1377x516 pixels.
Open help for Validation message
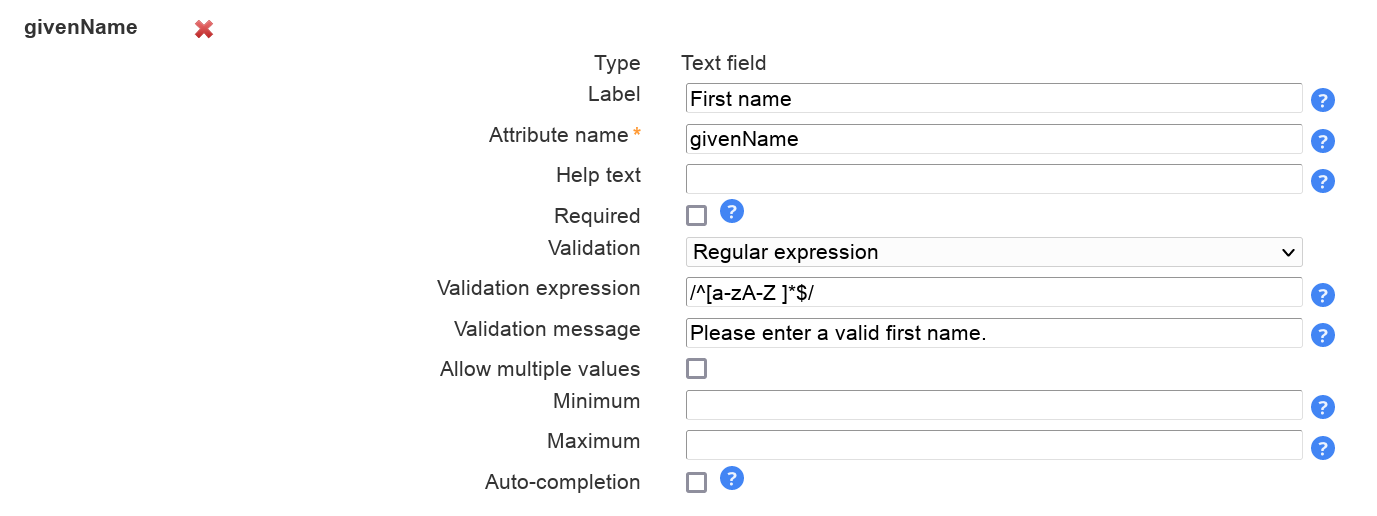pos(1323,335)
